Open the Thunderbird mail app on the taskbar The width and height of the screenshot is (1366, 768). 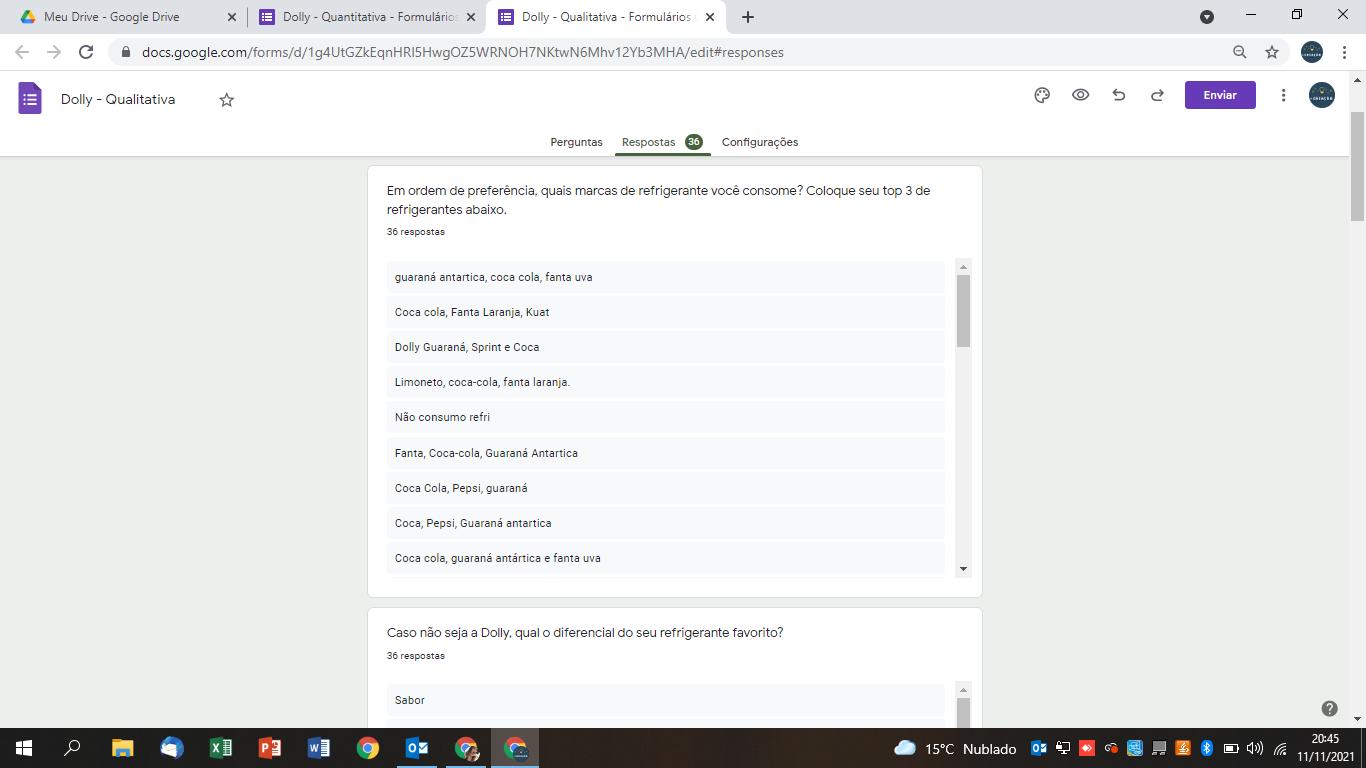[171, 748]
